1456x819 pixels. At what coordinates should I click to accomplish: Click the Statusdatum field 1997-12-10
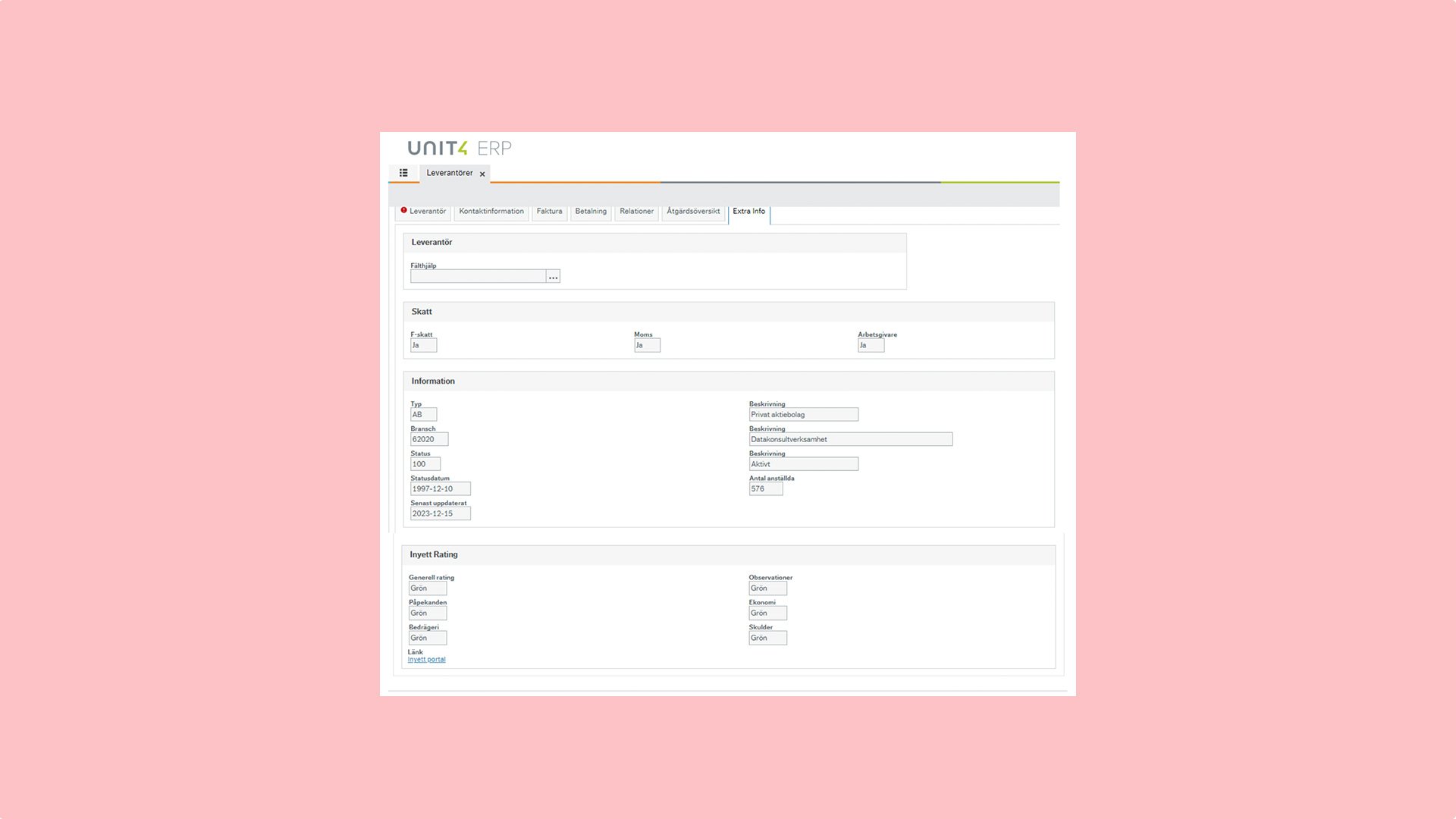tap(440, 489)
